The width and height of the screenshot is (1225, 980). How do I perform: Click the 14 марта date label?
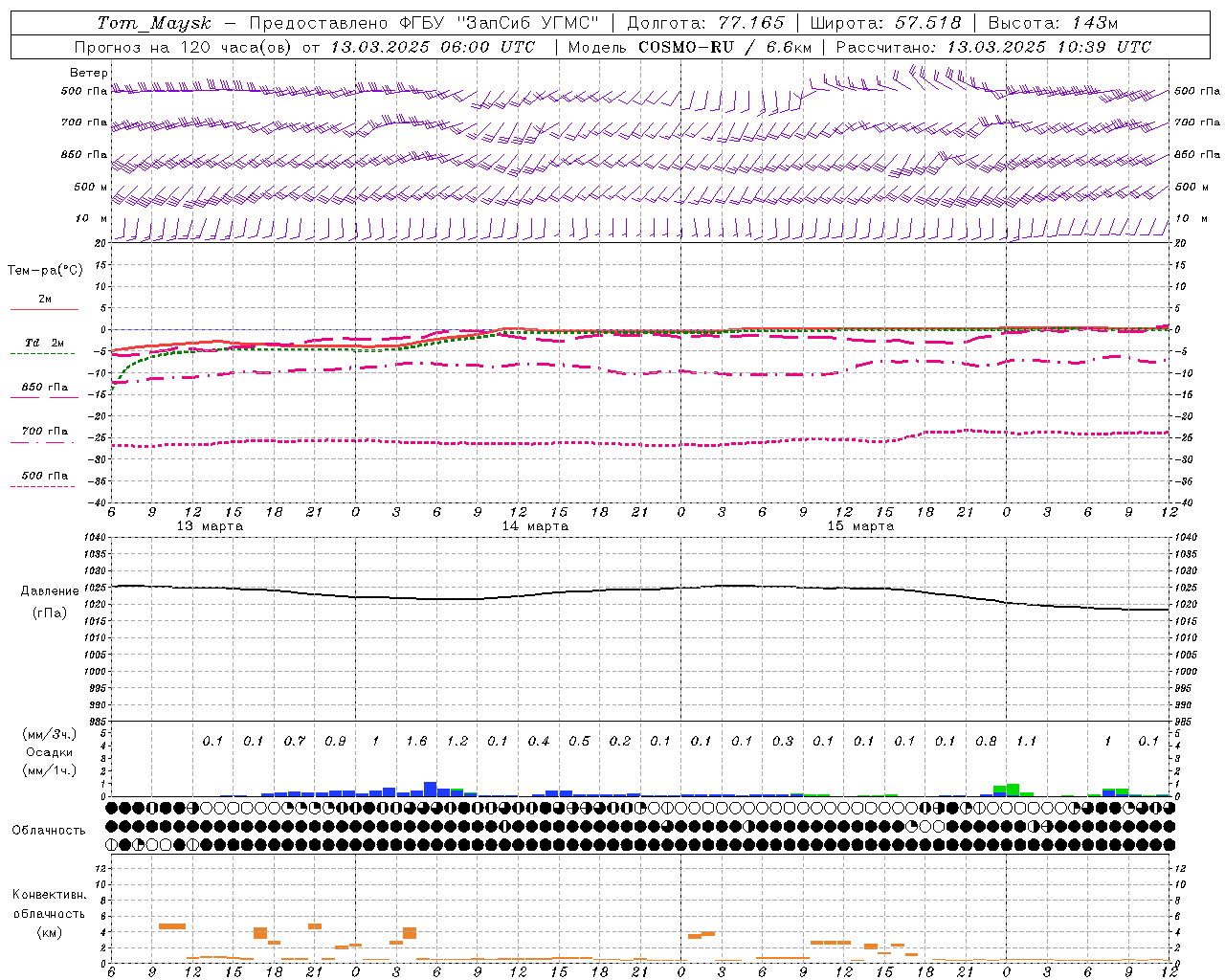[535, 526]
